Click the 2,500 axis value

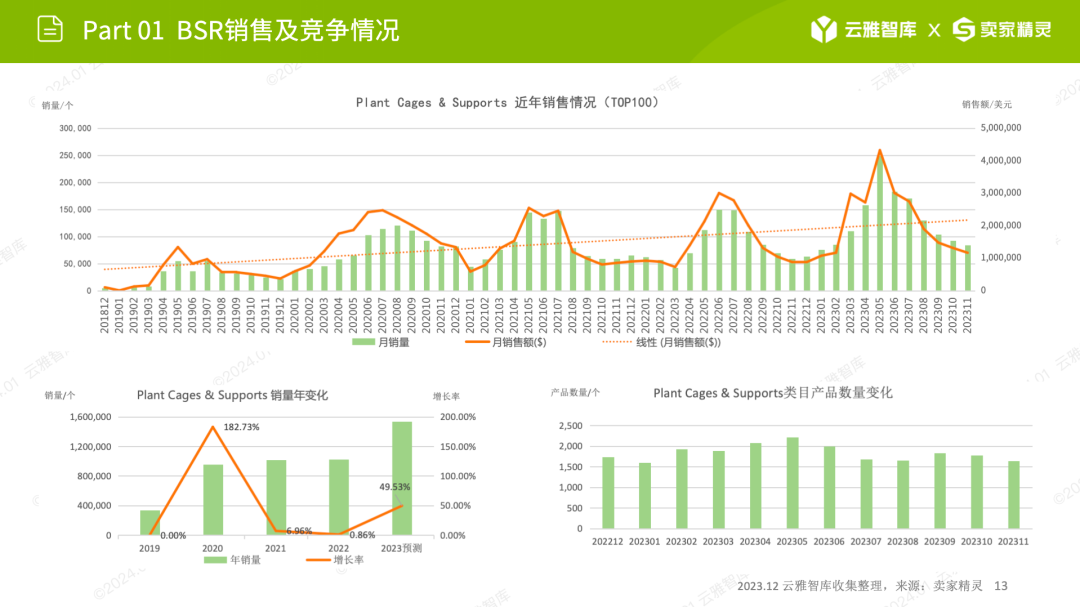[570, 426]
